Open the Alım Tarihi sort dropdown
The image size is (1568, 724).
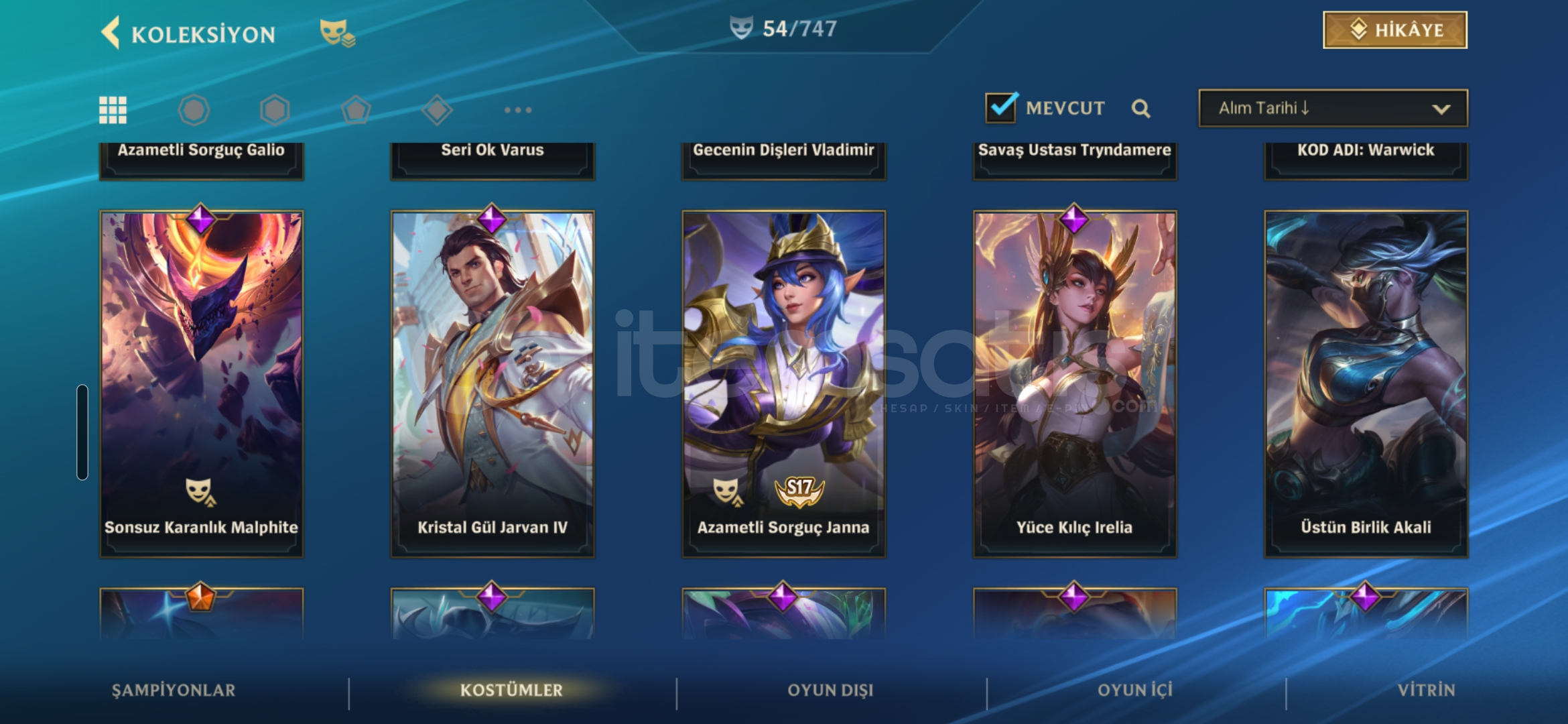tap(1333, 108)
